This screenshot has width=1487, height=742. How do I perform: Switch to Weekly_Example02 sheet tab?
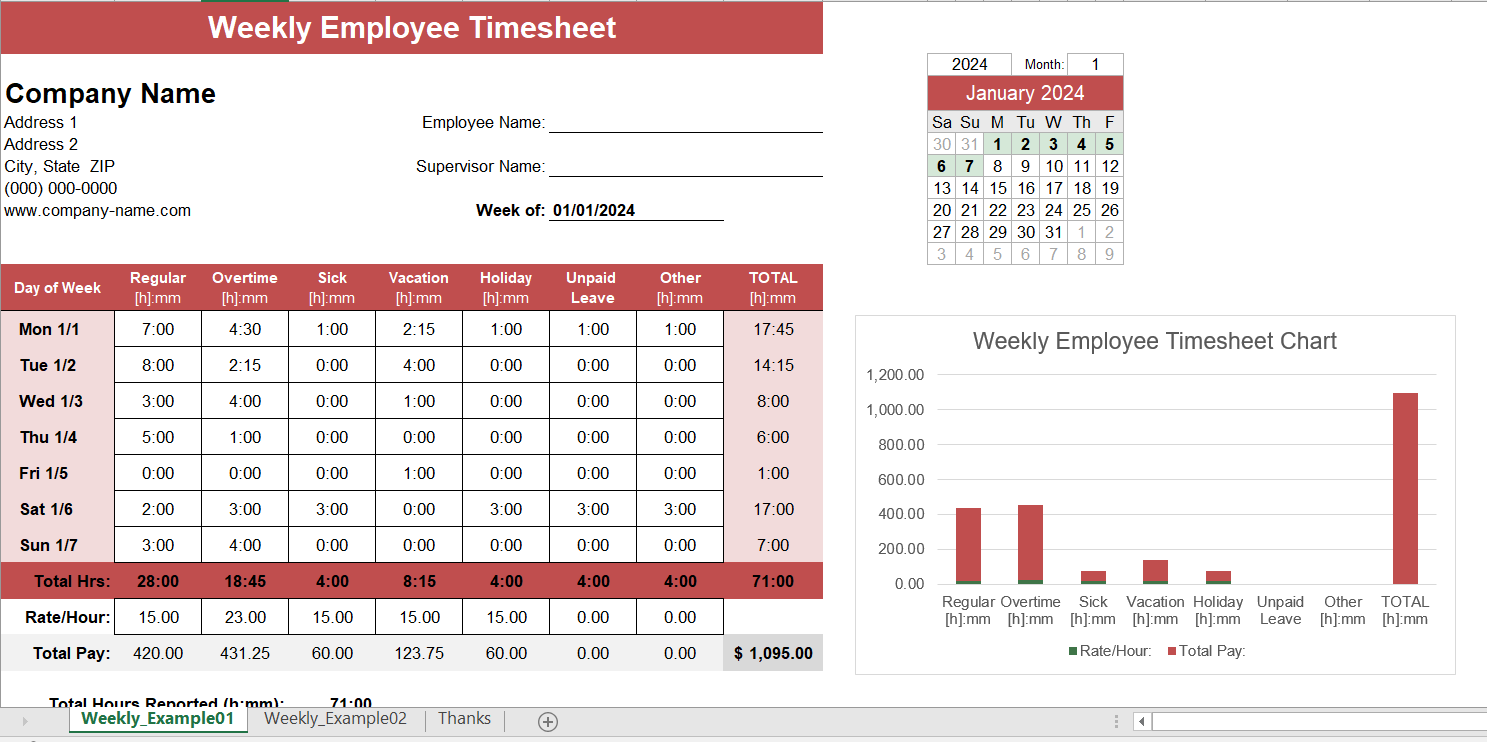pyautogui.click(x=336, y=719)
